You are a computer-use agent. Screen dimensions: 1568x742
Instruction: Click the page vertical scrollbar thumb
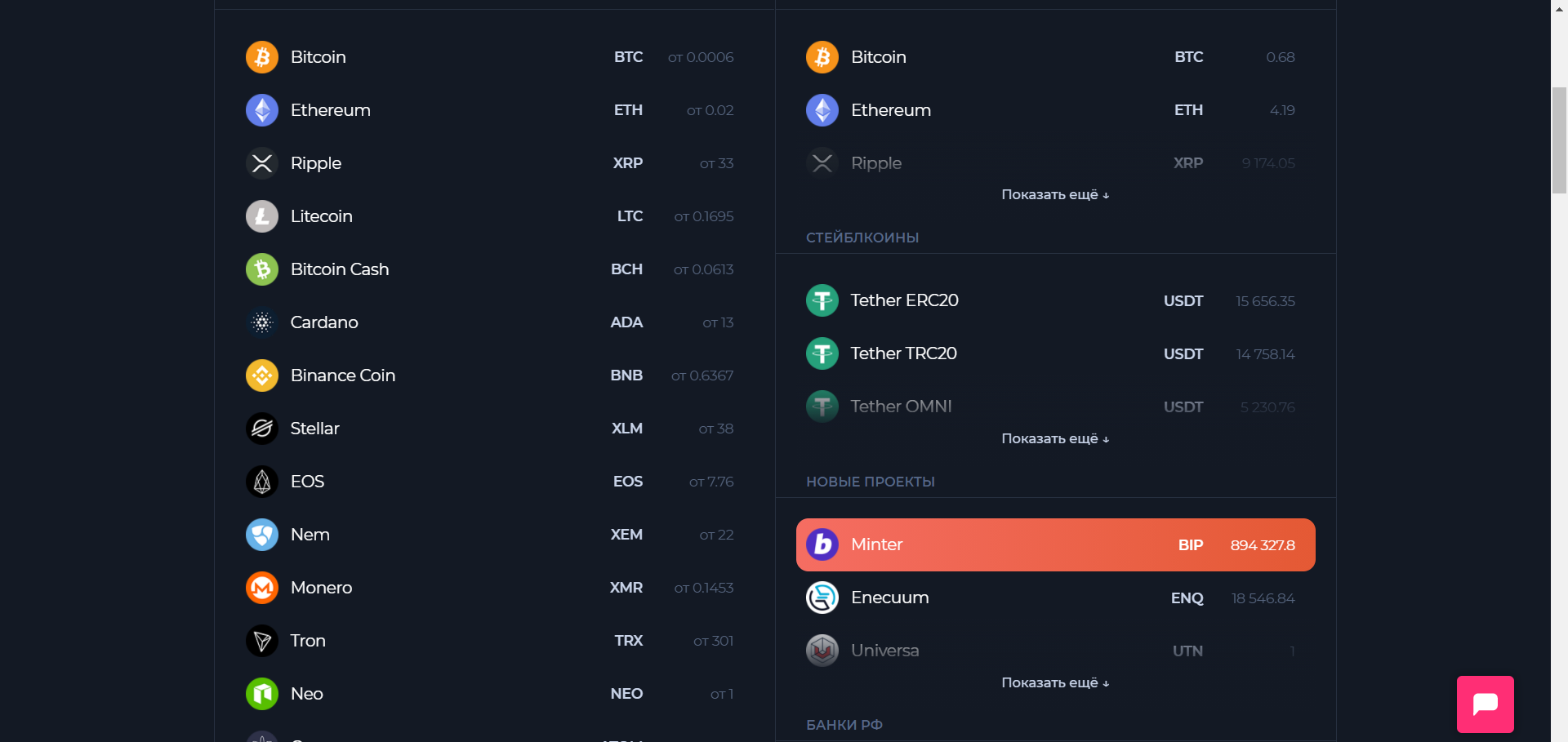1559,139
